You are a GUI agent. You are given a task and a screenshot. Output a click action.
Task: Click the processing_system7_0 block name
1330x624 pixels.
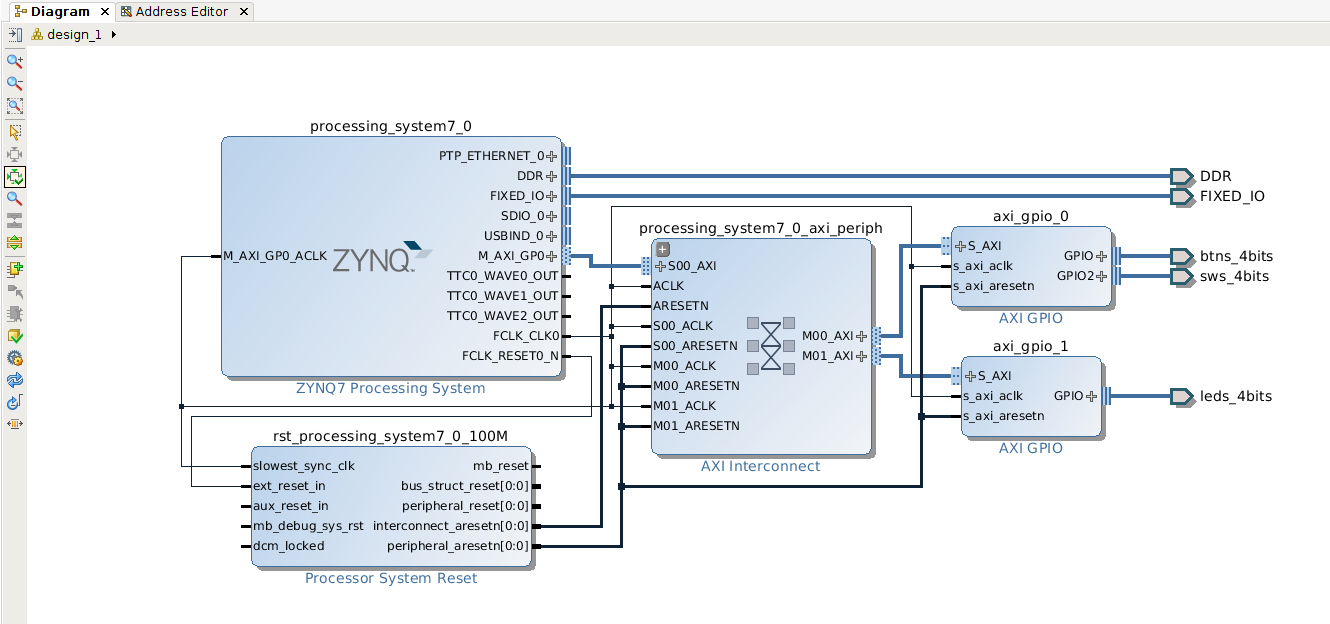tap(391, 126)
